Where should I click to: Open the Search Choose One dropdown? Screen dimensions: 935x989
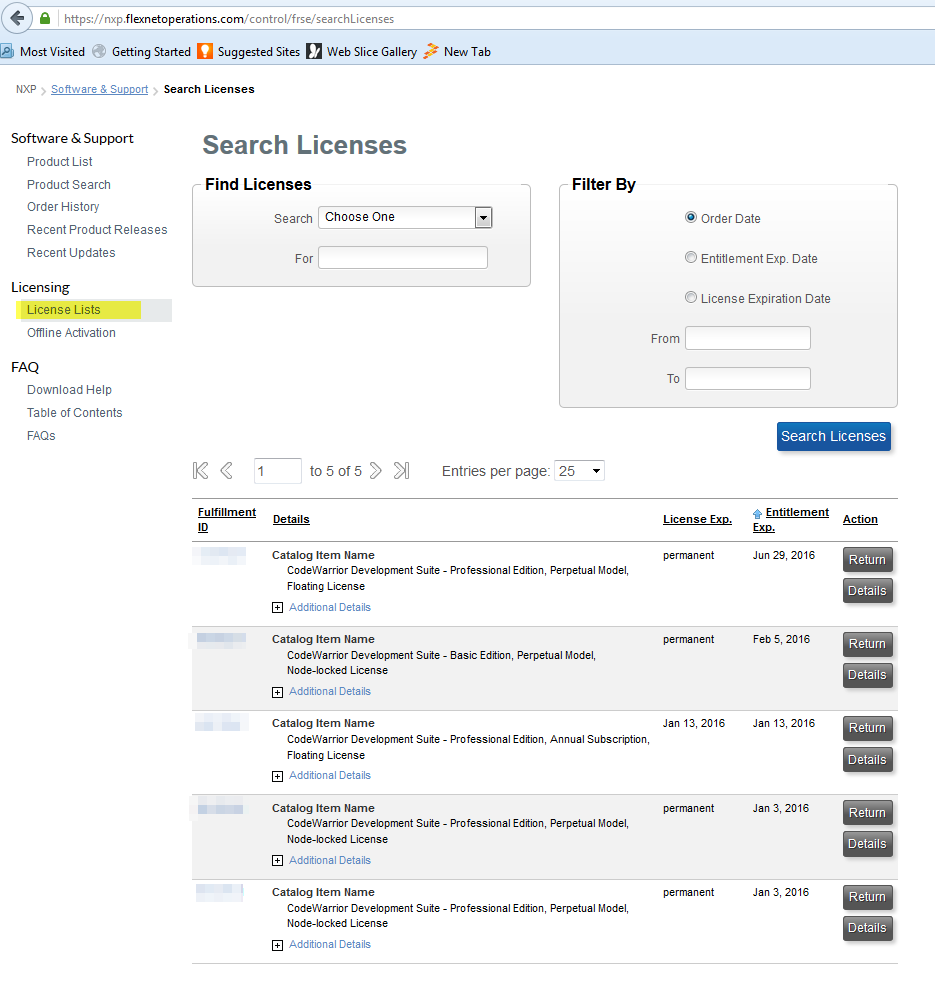point(405,217)
